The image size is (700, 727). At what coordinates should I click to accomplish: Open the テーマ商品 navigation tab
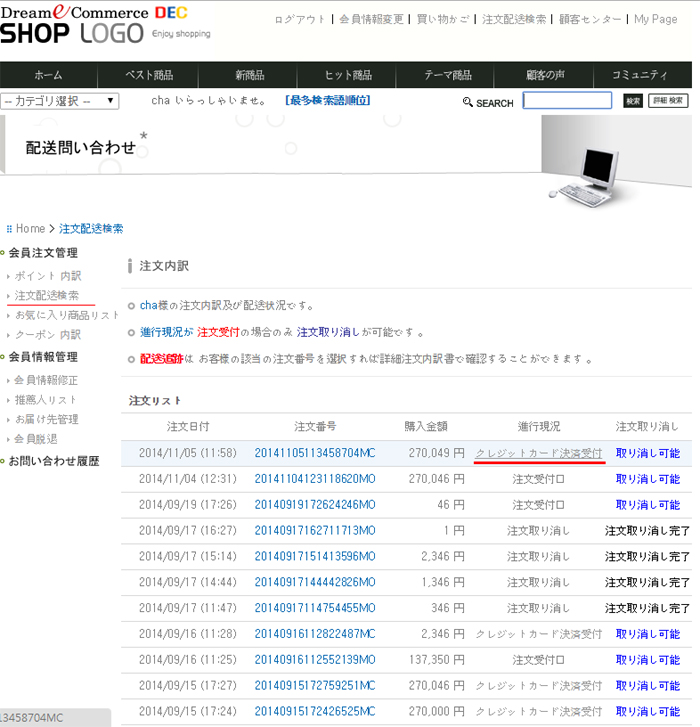coord(447,75)
